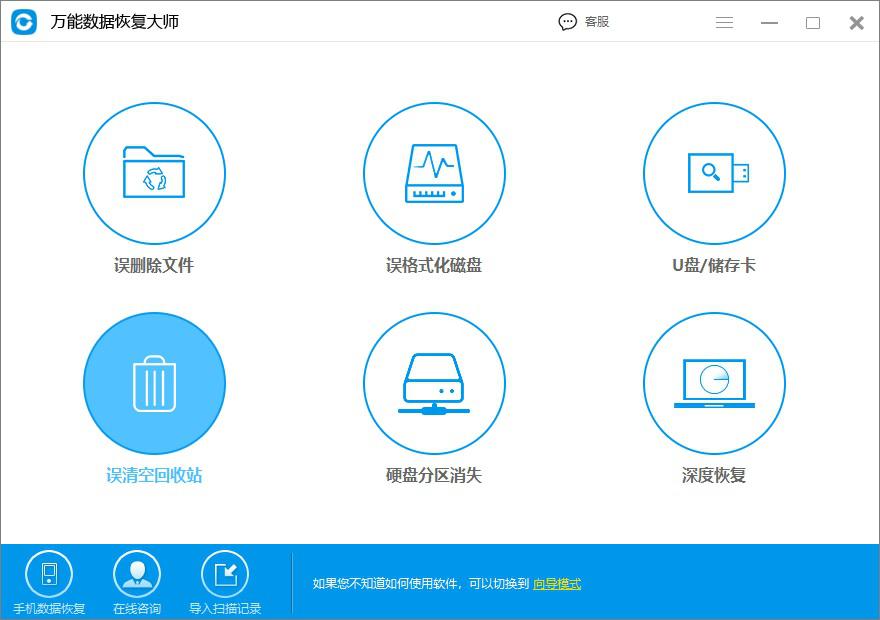This screenshot has height=620, width=880.
Task: Select the 误格式化磁盘 disk icon
Action: click(434, 173)
